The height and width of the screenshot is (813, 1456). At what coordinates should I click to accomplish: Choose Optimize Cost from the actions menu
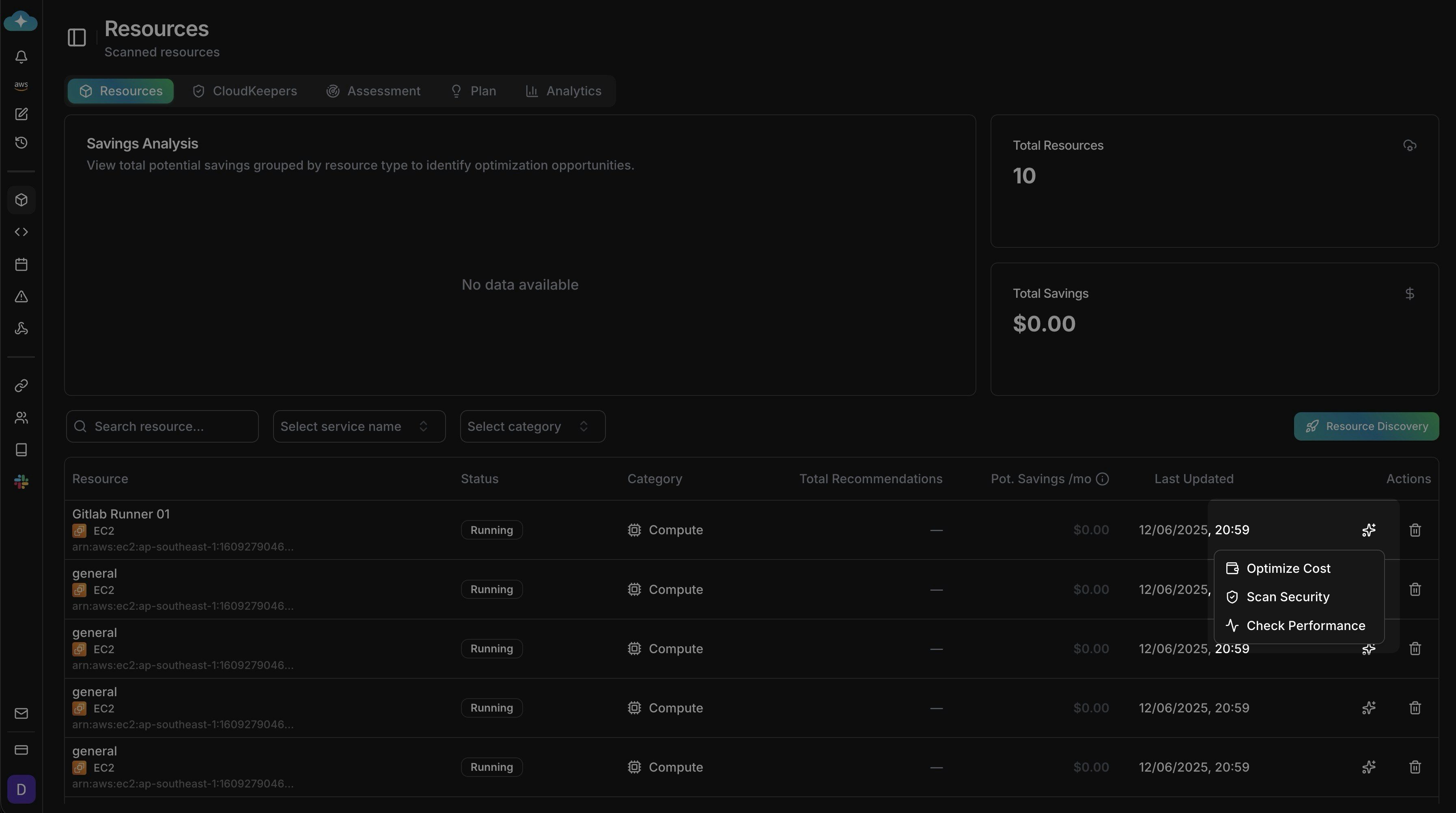pos(1289,568)
